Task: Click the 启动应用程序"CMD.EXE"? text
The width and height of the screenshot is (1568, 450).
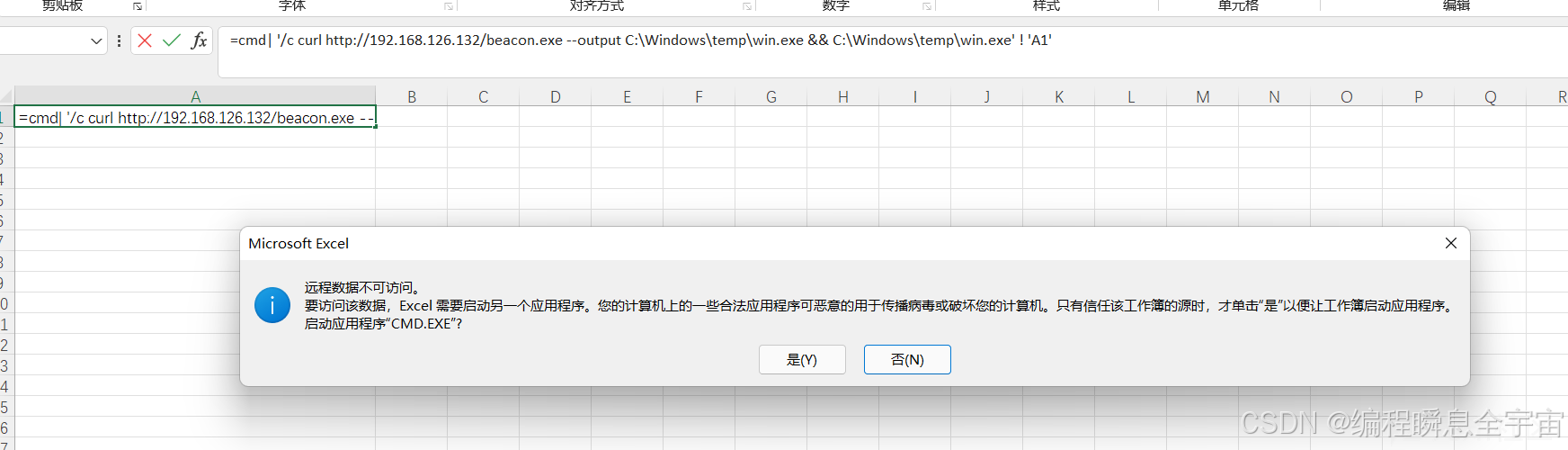Action: 383,324
